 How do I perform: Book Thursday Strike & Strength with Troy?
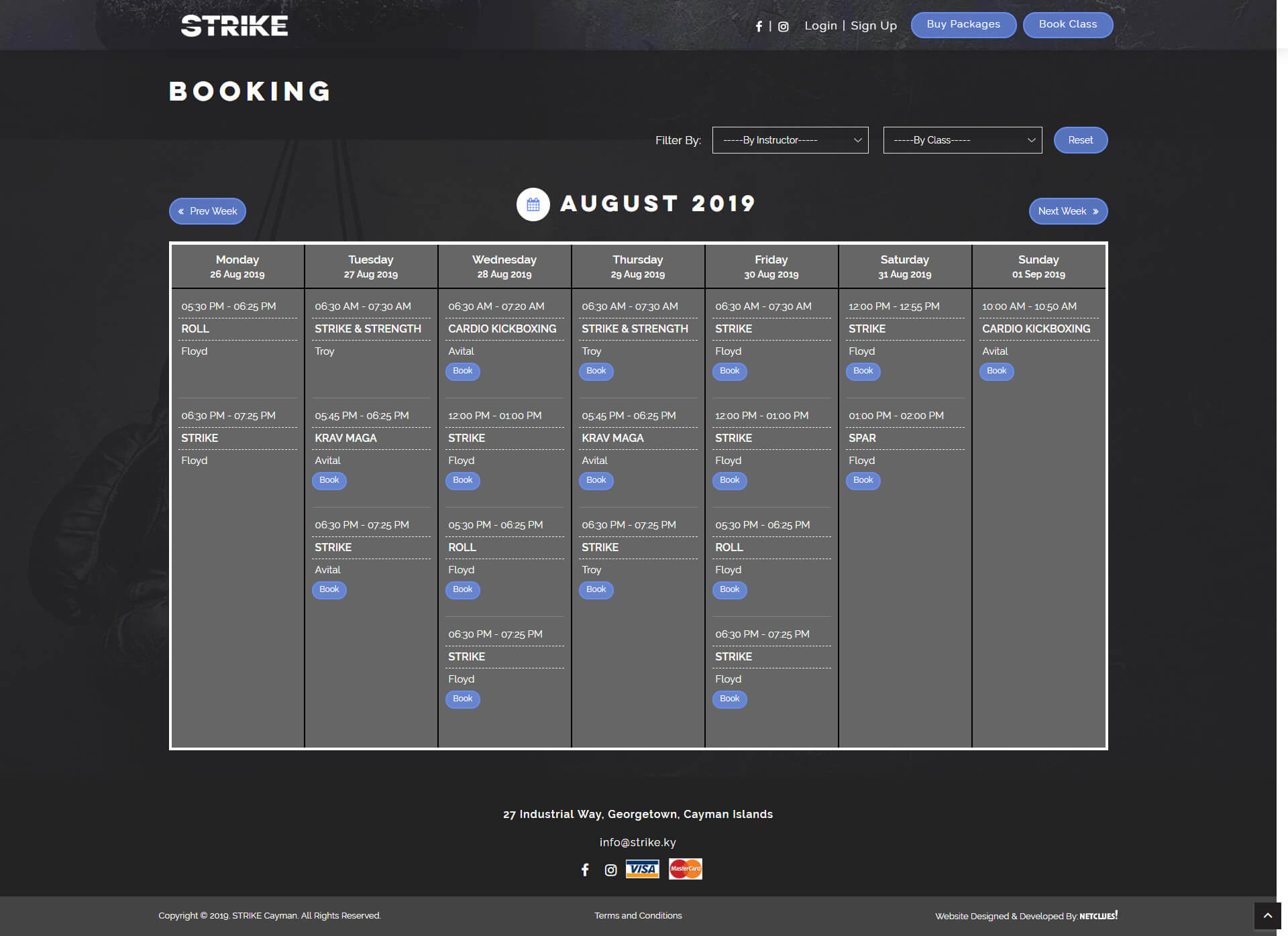tap(596, 371)
